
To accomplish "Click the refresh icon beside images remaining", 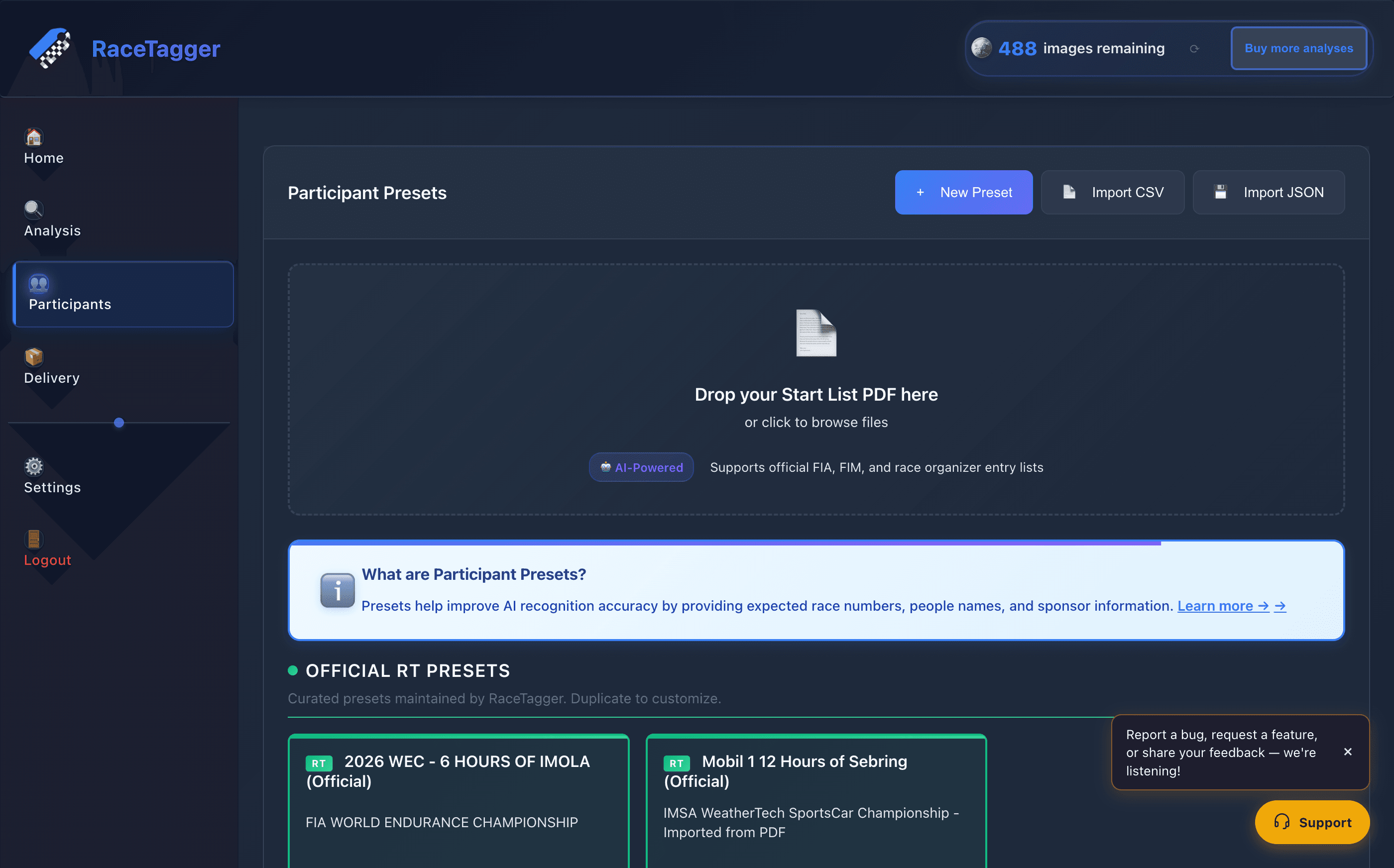I will (x=1194, y=49).
